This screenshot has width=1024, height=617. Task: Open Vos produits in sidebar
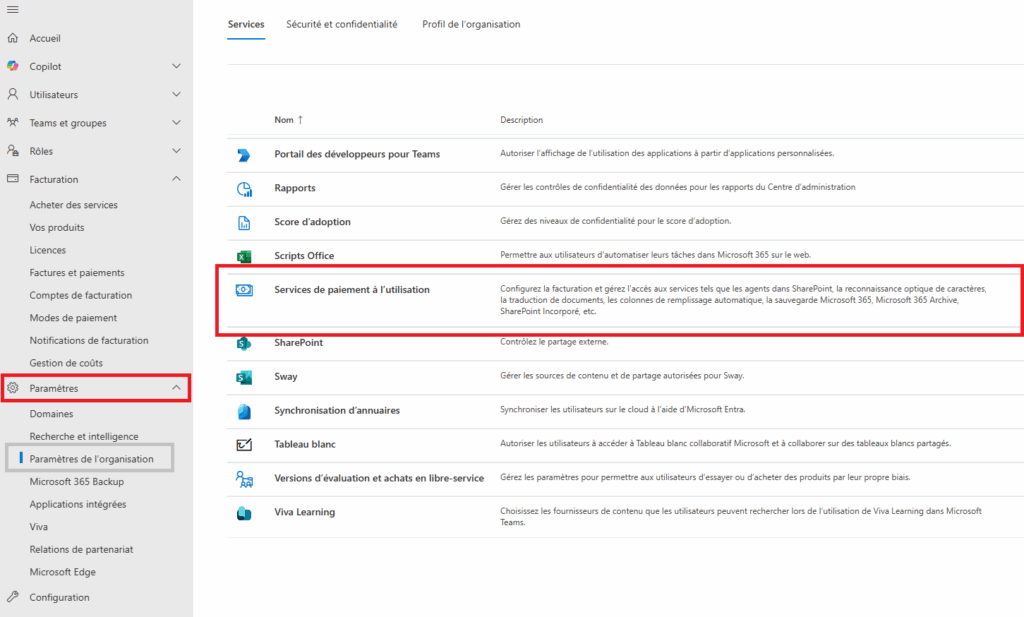click(x=57, y=227)
